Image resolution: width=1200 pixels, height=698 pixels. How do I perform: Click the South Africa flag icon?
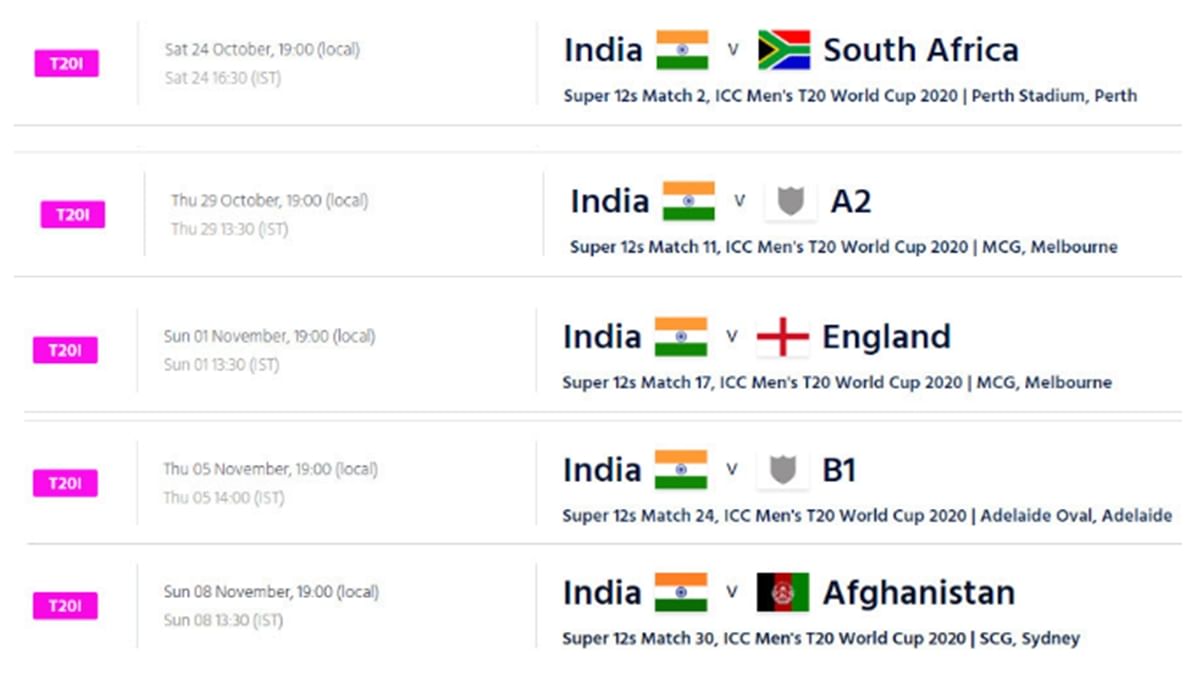coord(783,50)
